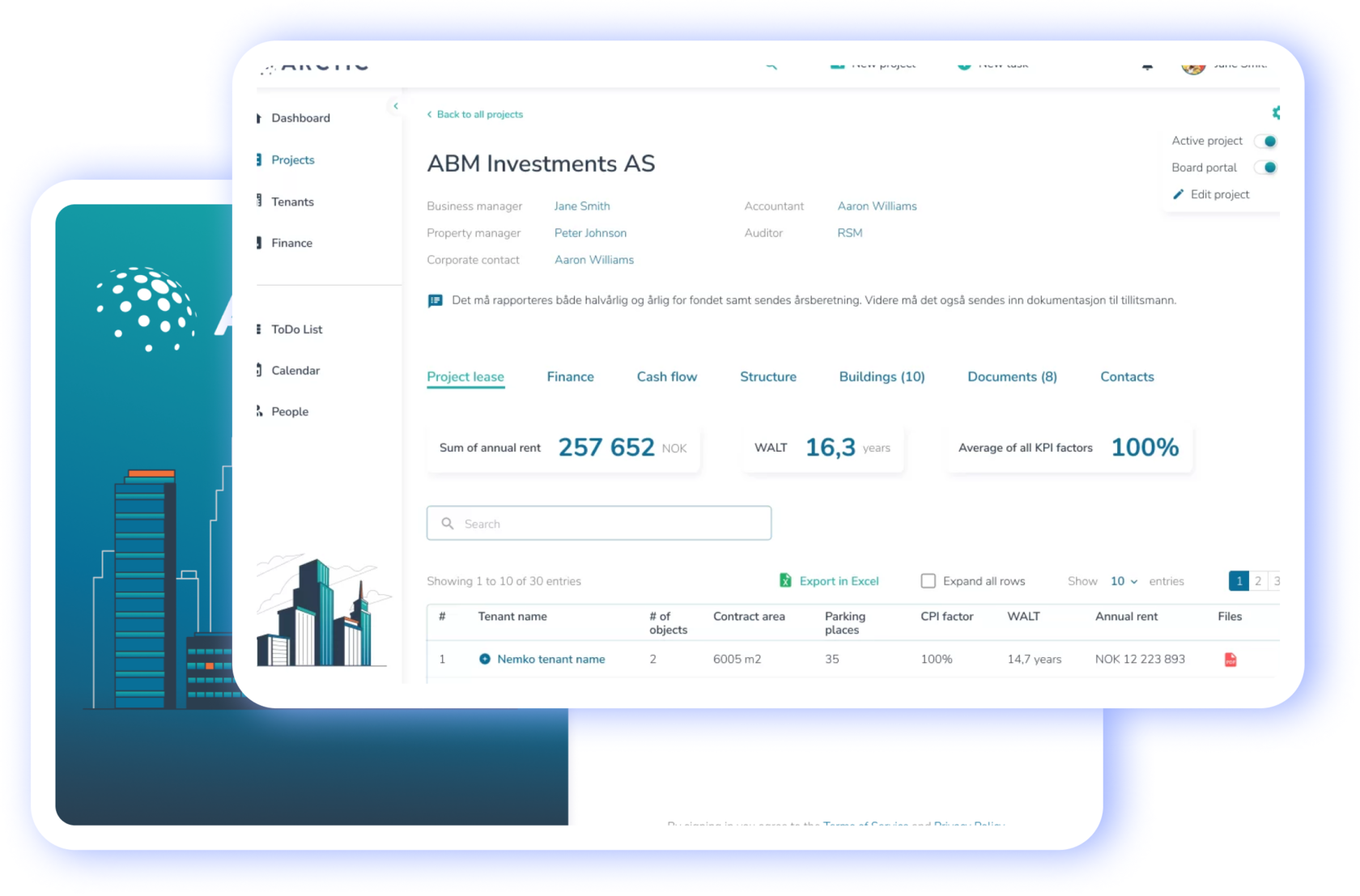Open the Show entries count dropdown

point(1124,581)
